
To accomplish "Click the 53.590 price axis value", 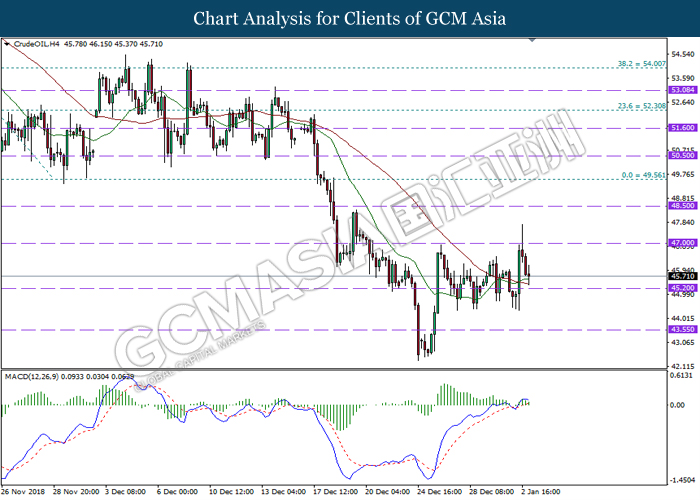I will click(683, 79).
